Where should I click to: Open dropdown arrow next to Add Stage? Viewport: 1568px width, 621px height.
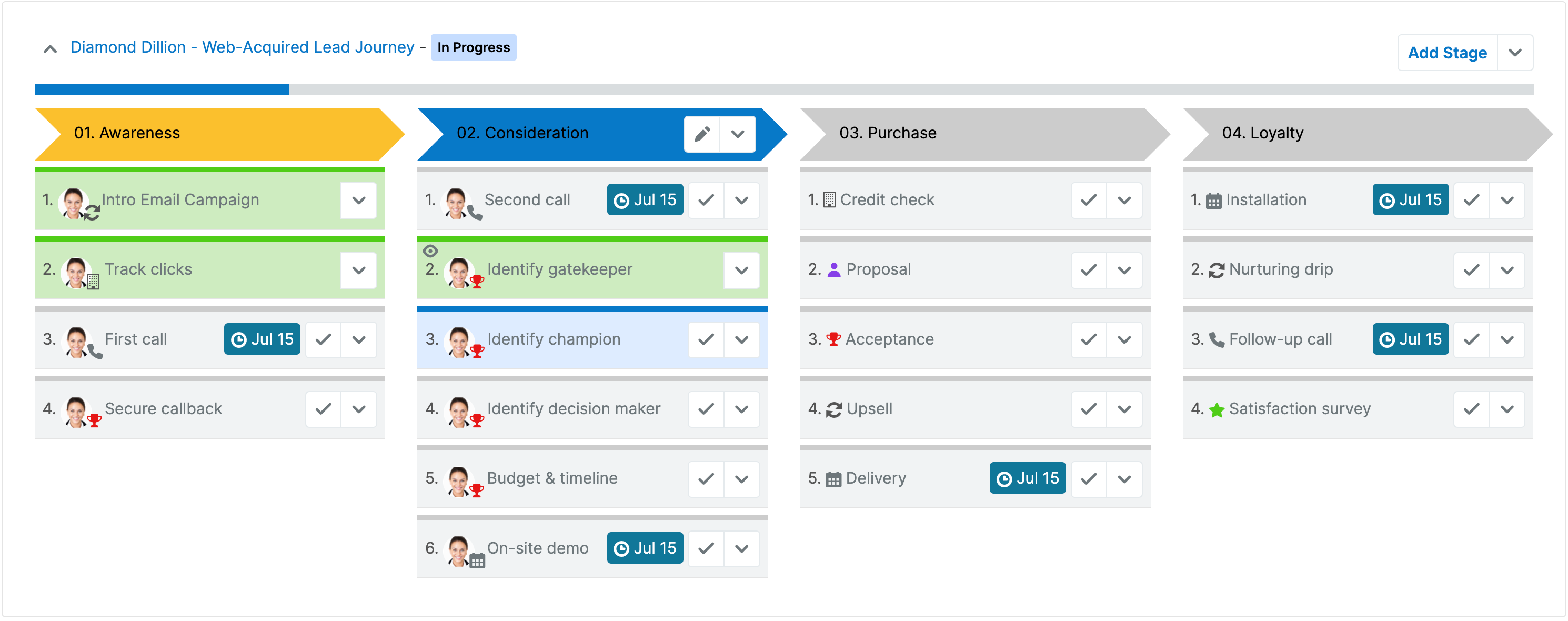(1514, 53)
